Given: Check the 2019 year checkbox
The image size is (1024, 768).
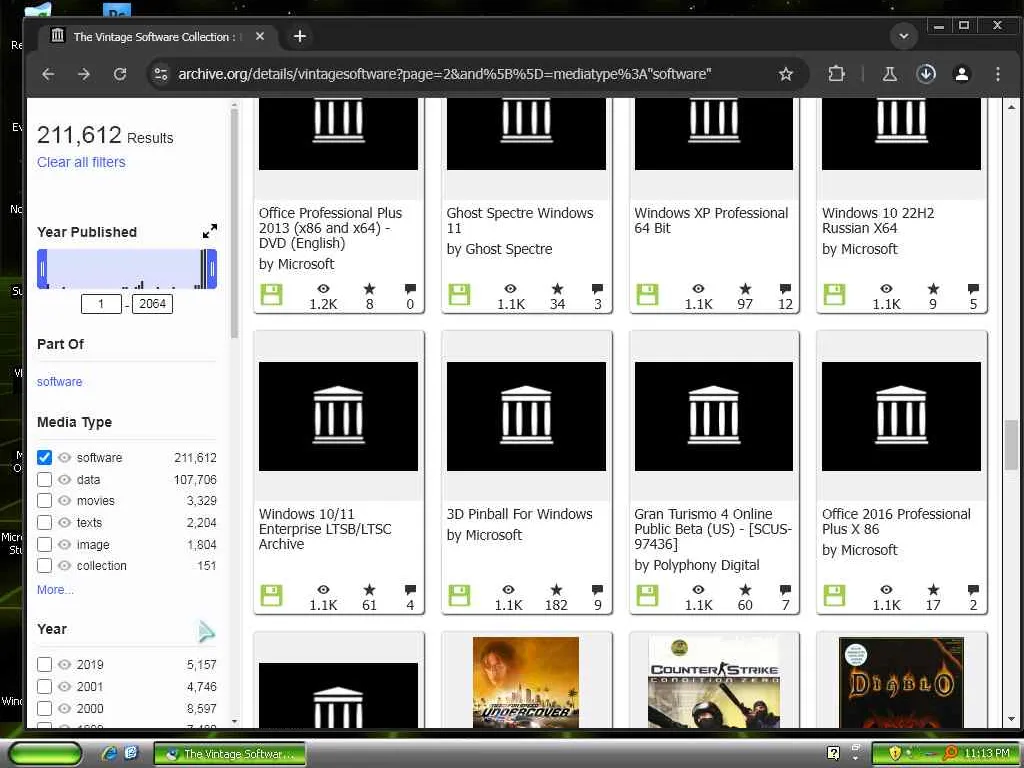Looking at the screenshot, I should [x=44, y=665].
